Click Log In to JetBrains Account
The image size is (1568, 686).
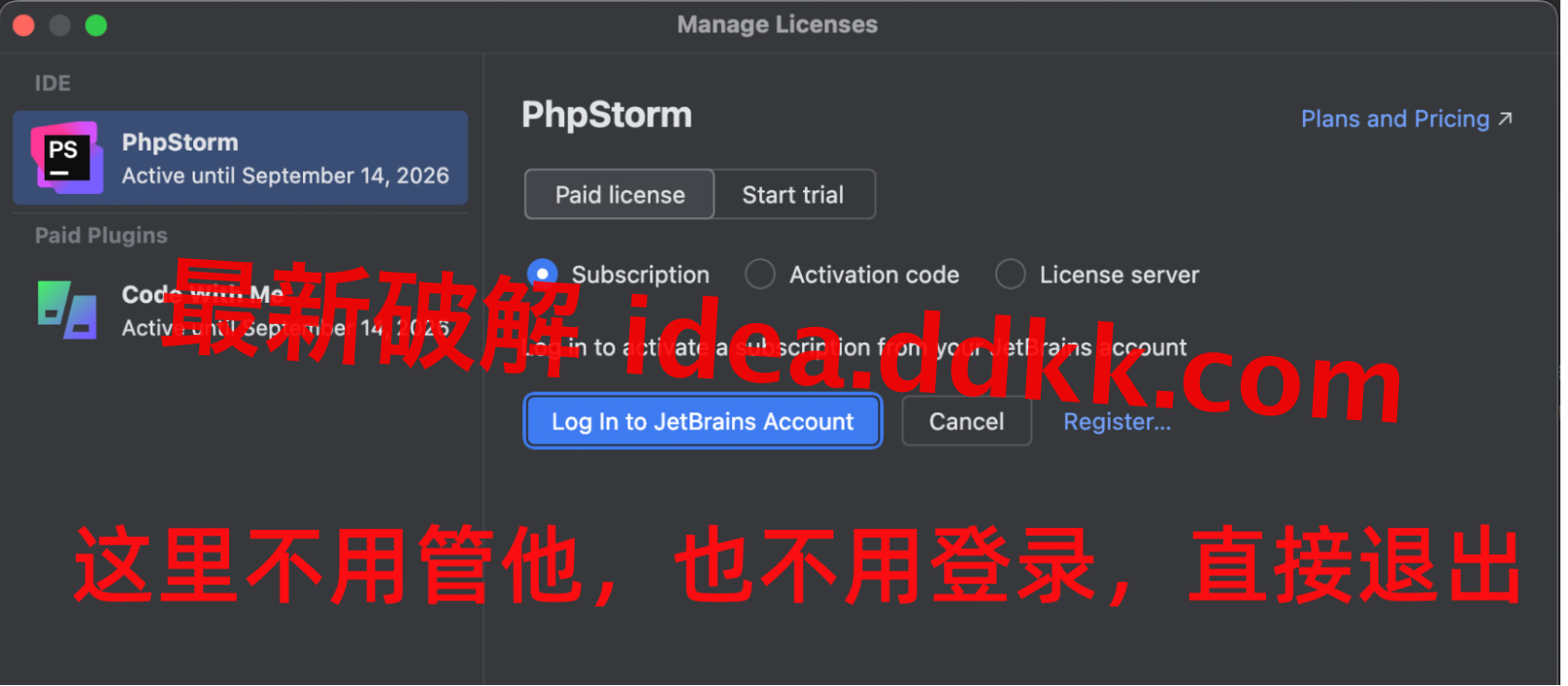coord(703,421)
